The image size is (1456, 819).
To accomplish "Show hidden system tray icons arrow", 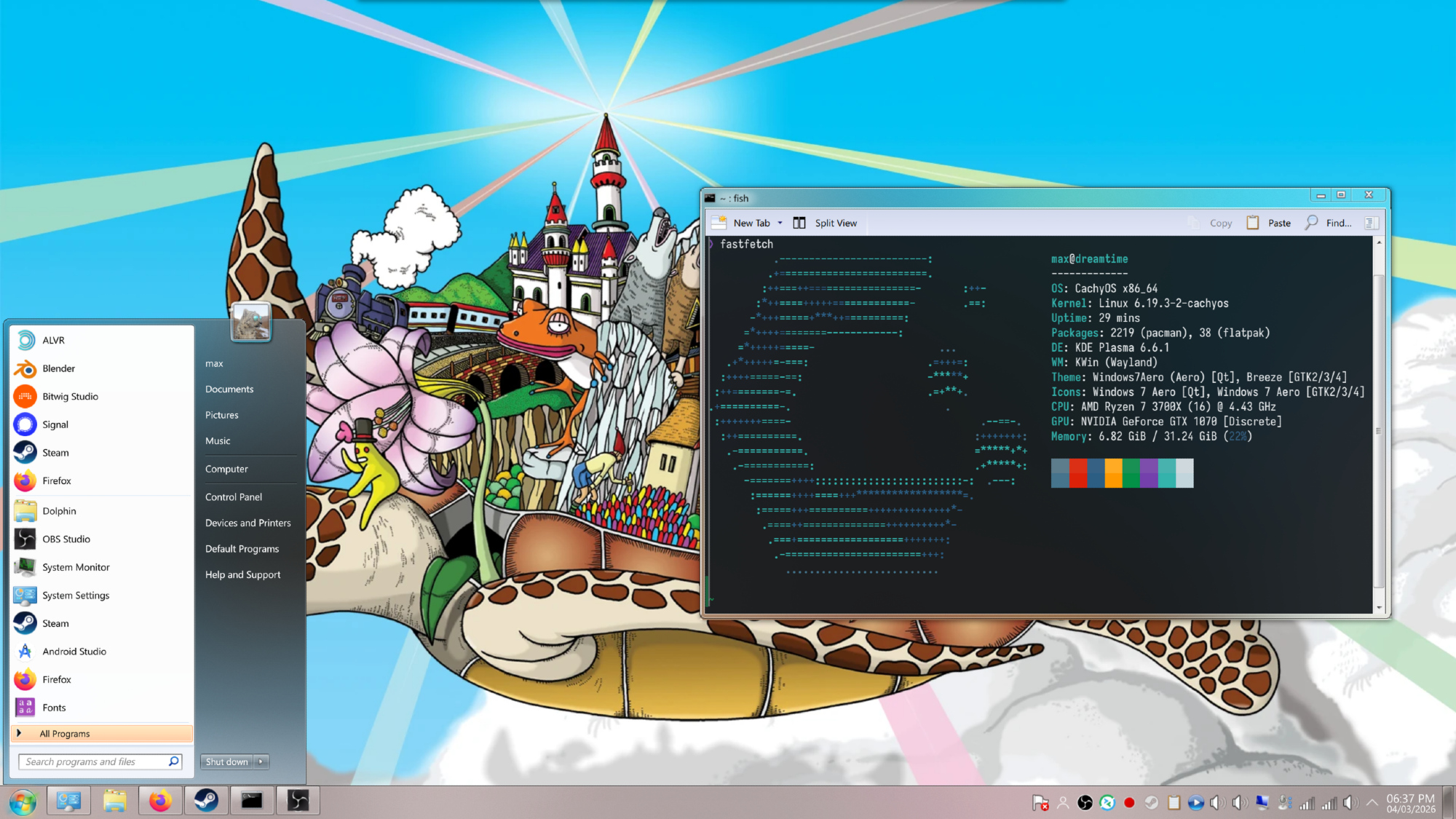I will [x=1372, y=802].
